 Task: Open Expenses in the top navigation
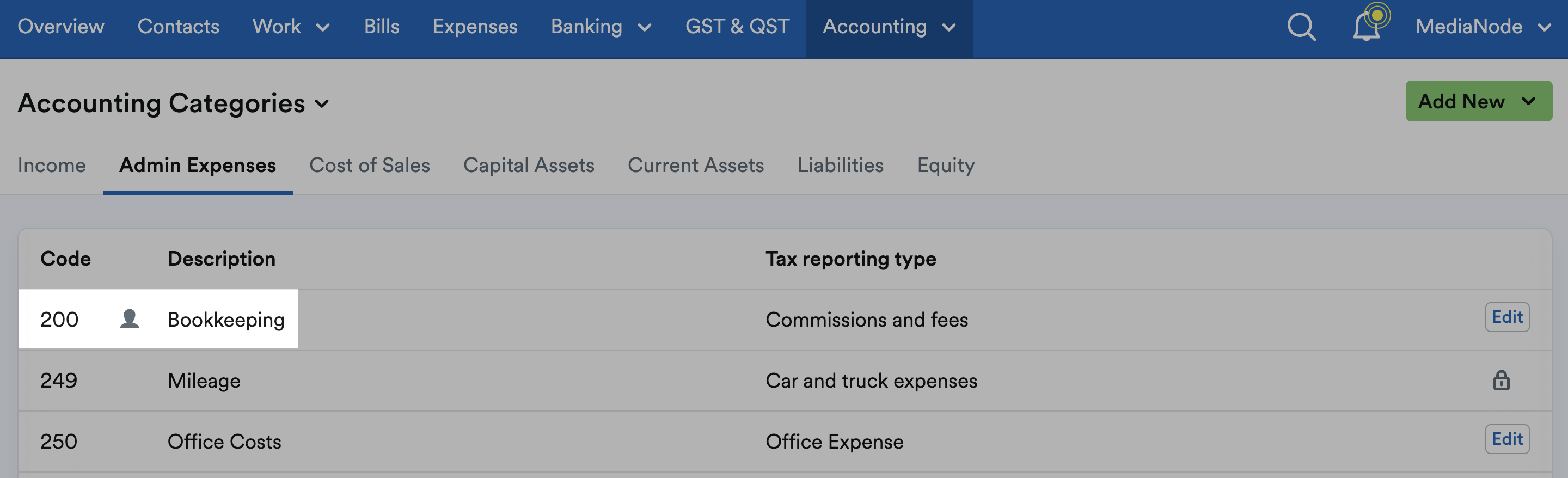[475, 27]
